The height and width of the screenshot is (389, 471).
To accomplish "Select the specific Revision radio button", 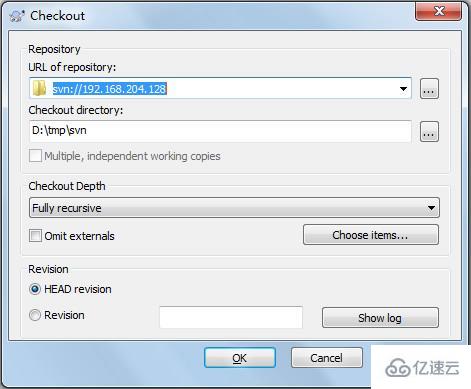I will coord(35,315).
